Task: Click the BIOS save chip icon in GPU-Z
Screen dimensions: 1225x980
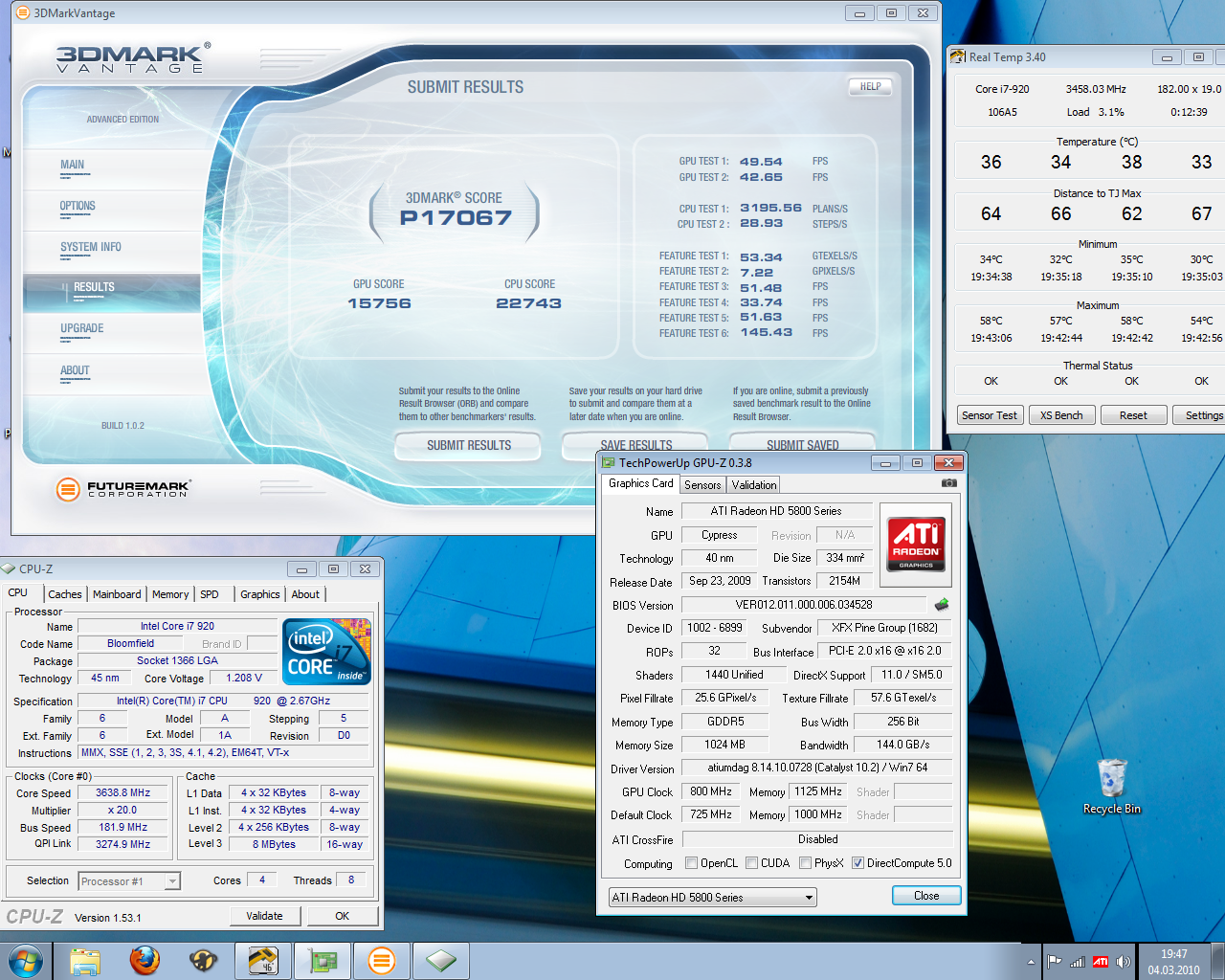Action: 942,604
